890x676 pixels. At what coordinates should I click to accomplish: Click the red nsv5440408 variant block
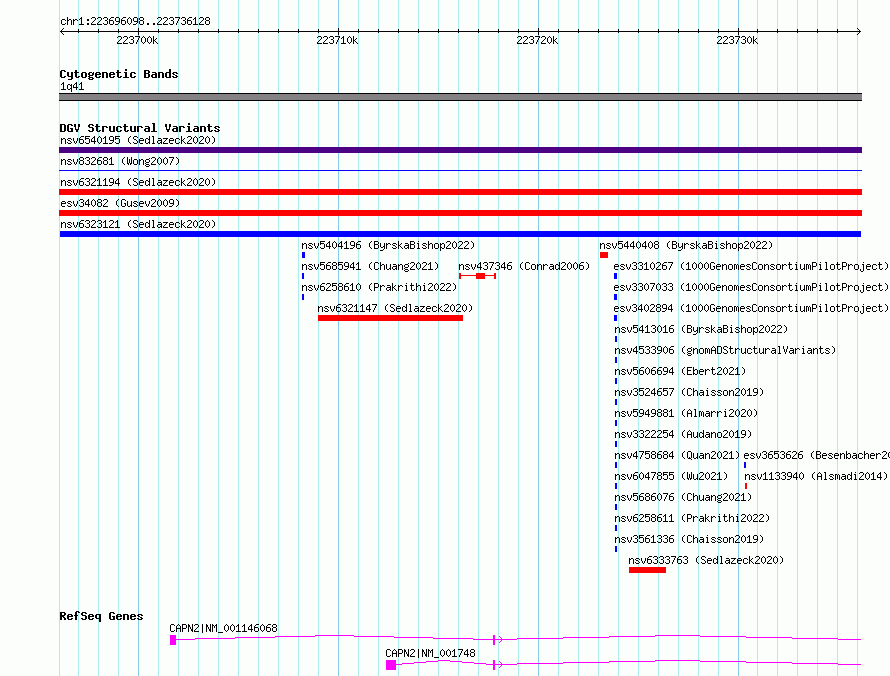(604, 255)
